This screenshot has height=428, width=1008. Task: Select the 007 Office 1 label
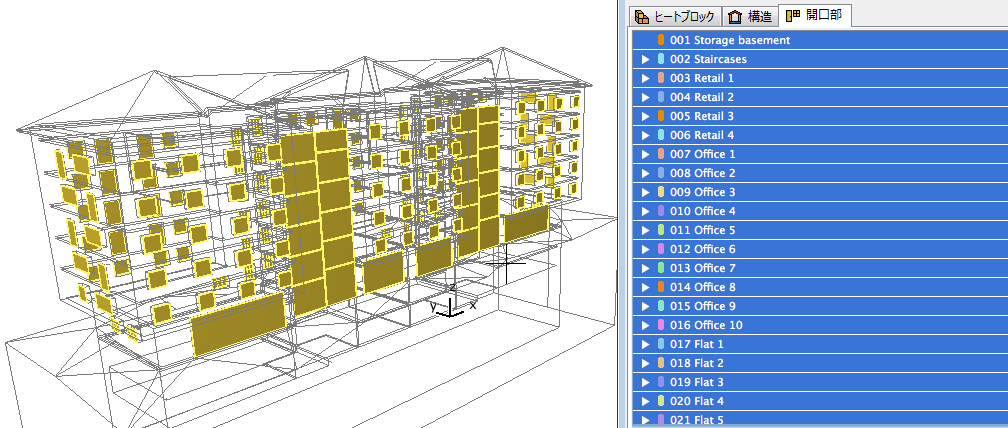coord(703,154)
